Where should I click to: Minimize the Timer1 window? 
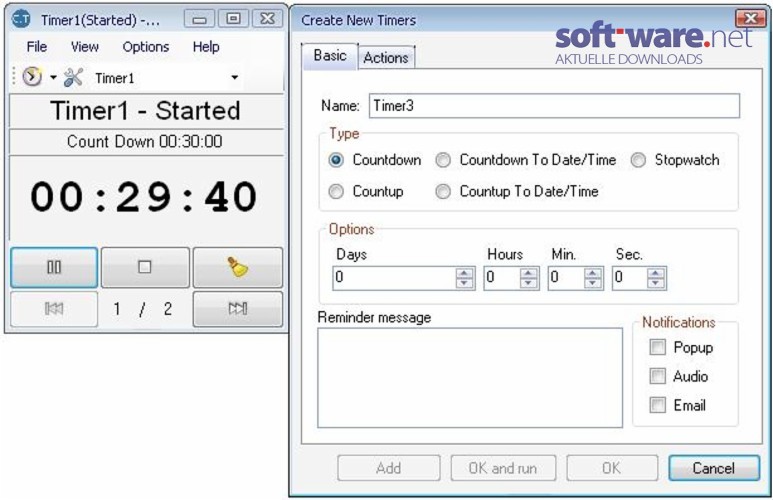click(x=199, y=19)
